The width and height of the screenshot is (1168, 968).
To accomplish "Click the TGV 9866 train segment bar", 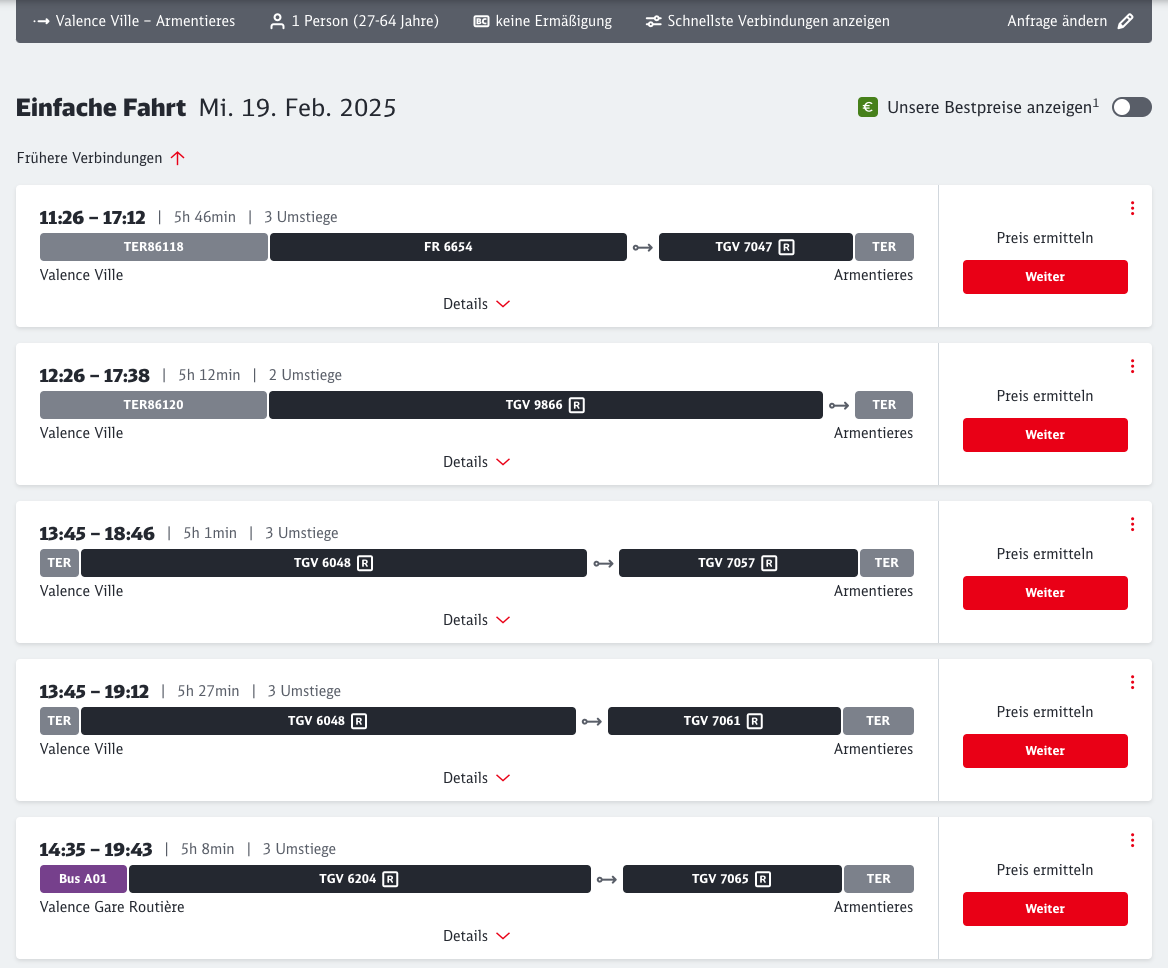I will pos(545,405).
